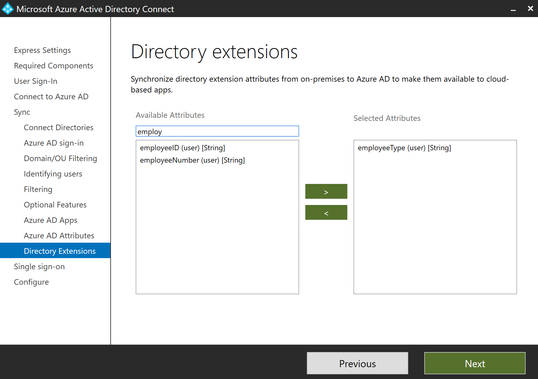Select User Sign-In step
The image size is (538, 379).
(35, 81)
